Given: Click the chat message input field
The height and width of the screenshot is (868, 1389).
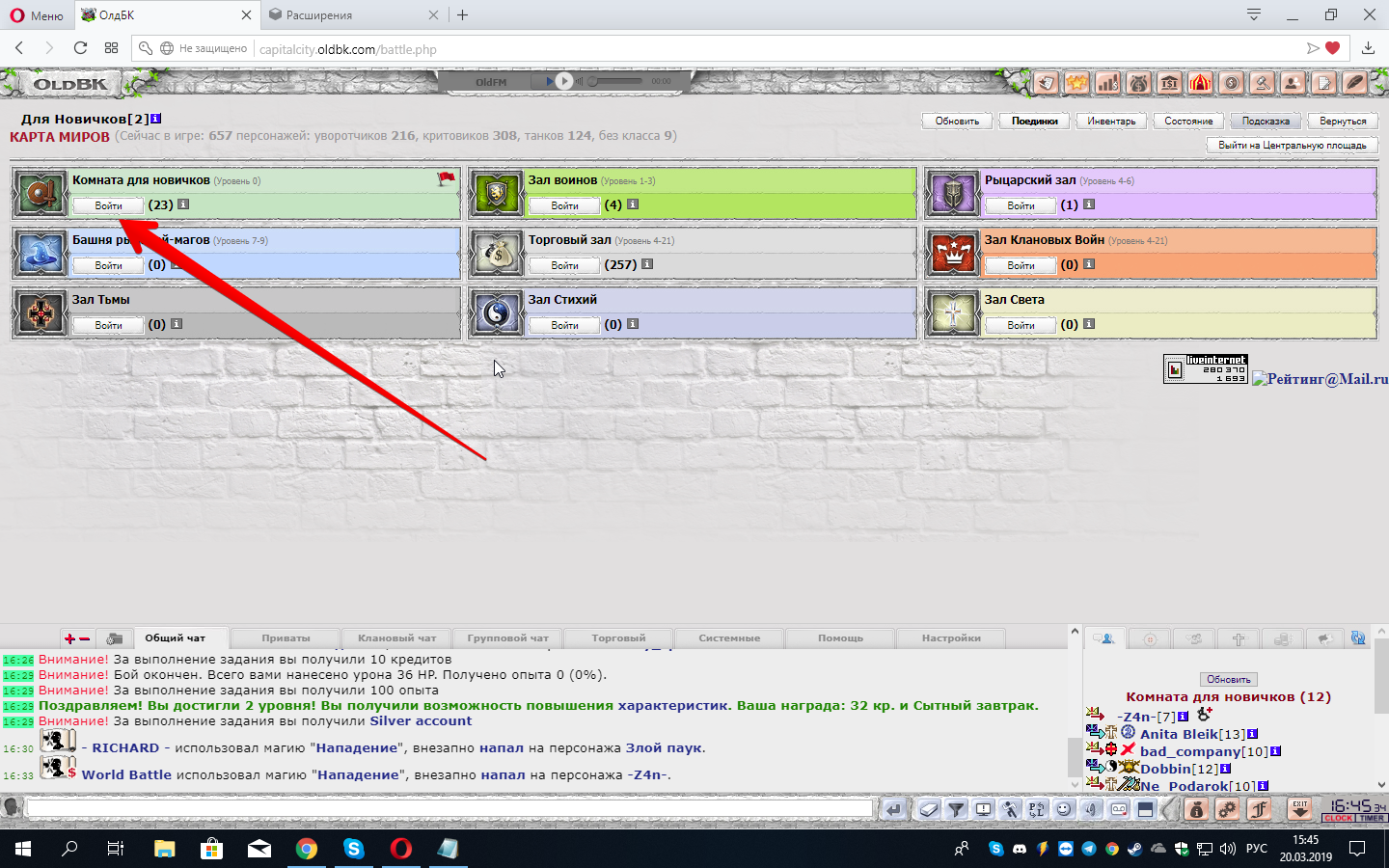Looking at the screenshot, I should tap(449, 809).
